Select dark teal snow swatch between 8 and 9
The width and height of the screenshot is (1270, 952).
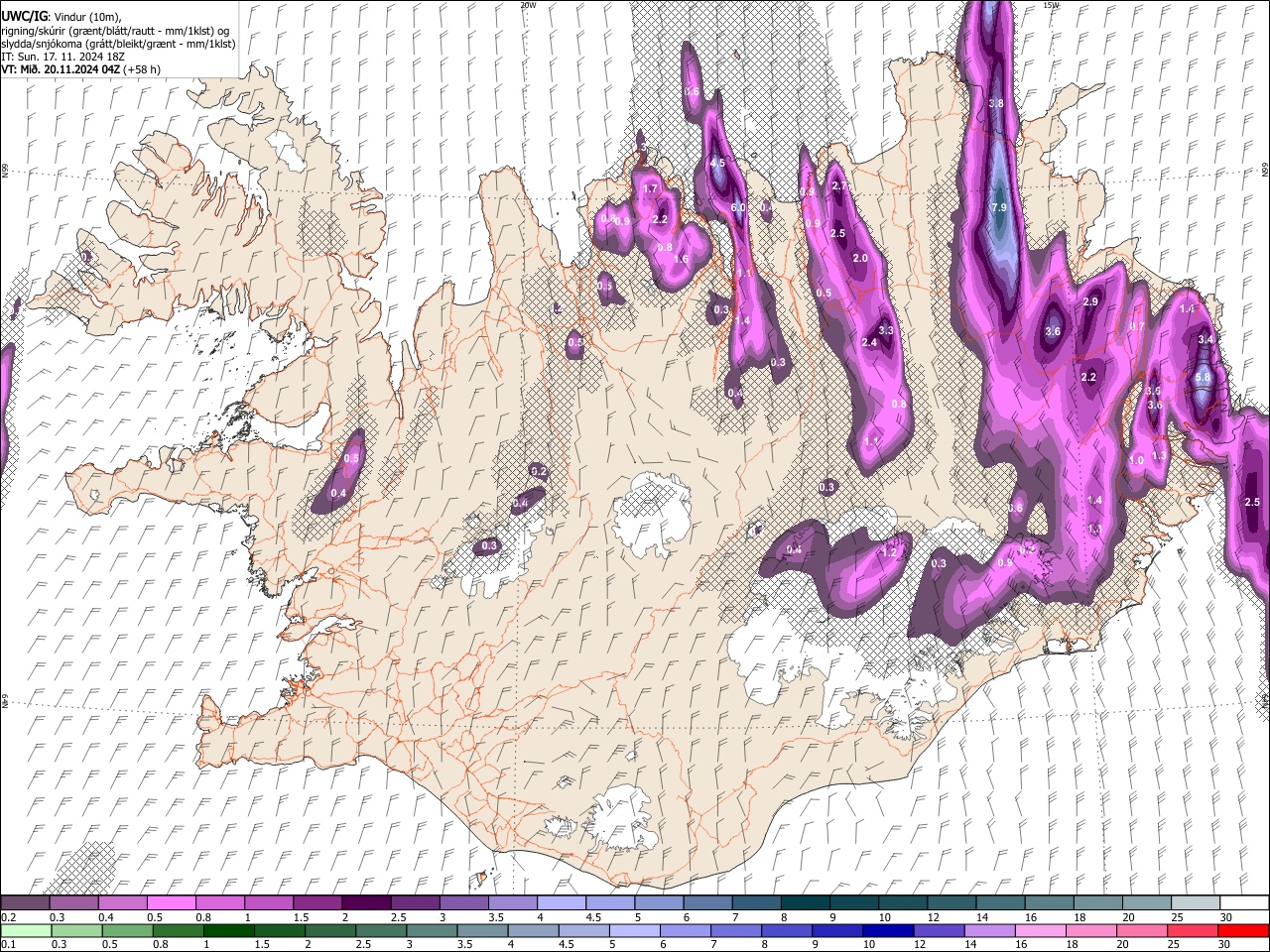804,902
